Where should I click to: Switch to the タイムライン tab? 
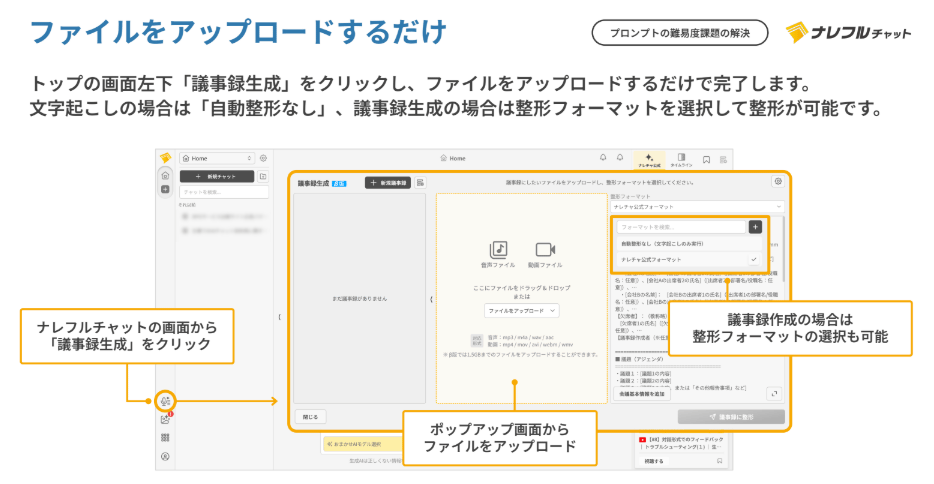680,158
